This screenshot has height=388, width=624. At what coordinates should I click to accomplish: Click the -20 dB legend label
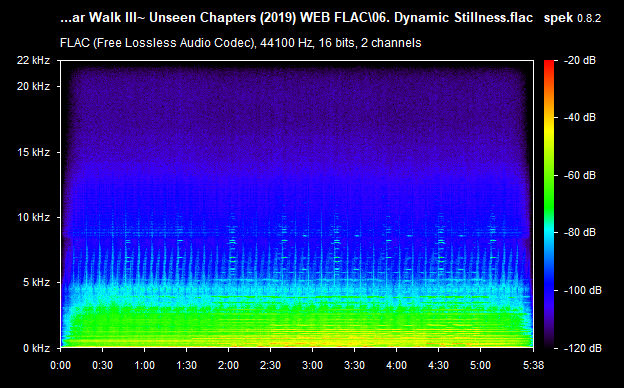click(580, 60)
